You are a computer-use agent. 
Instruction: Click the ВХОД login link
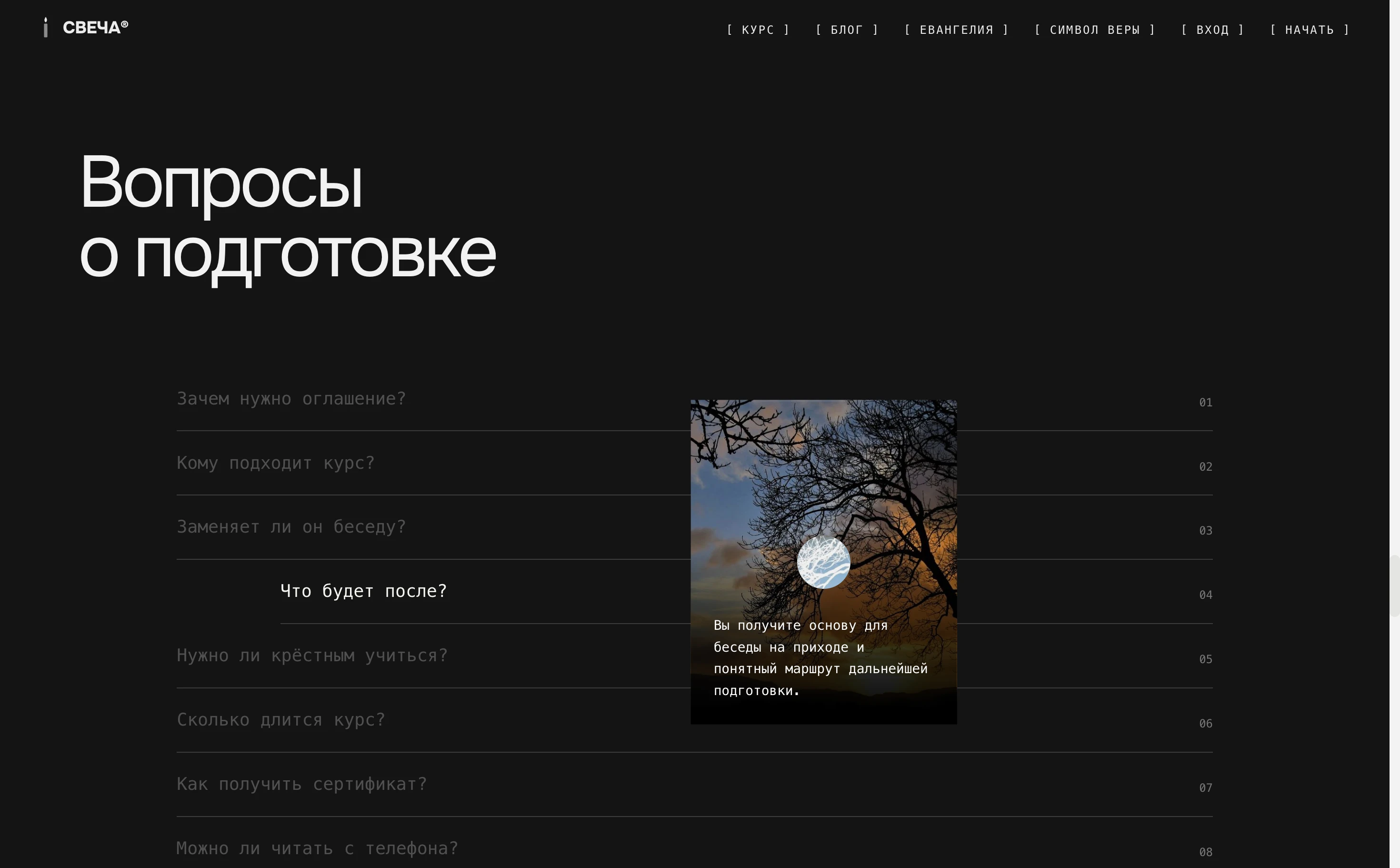[x=1212, y=30]
